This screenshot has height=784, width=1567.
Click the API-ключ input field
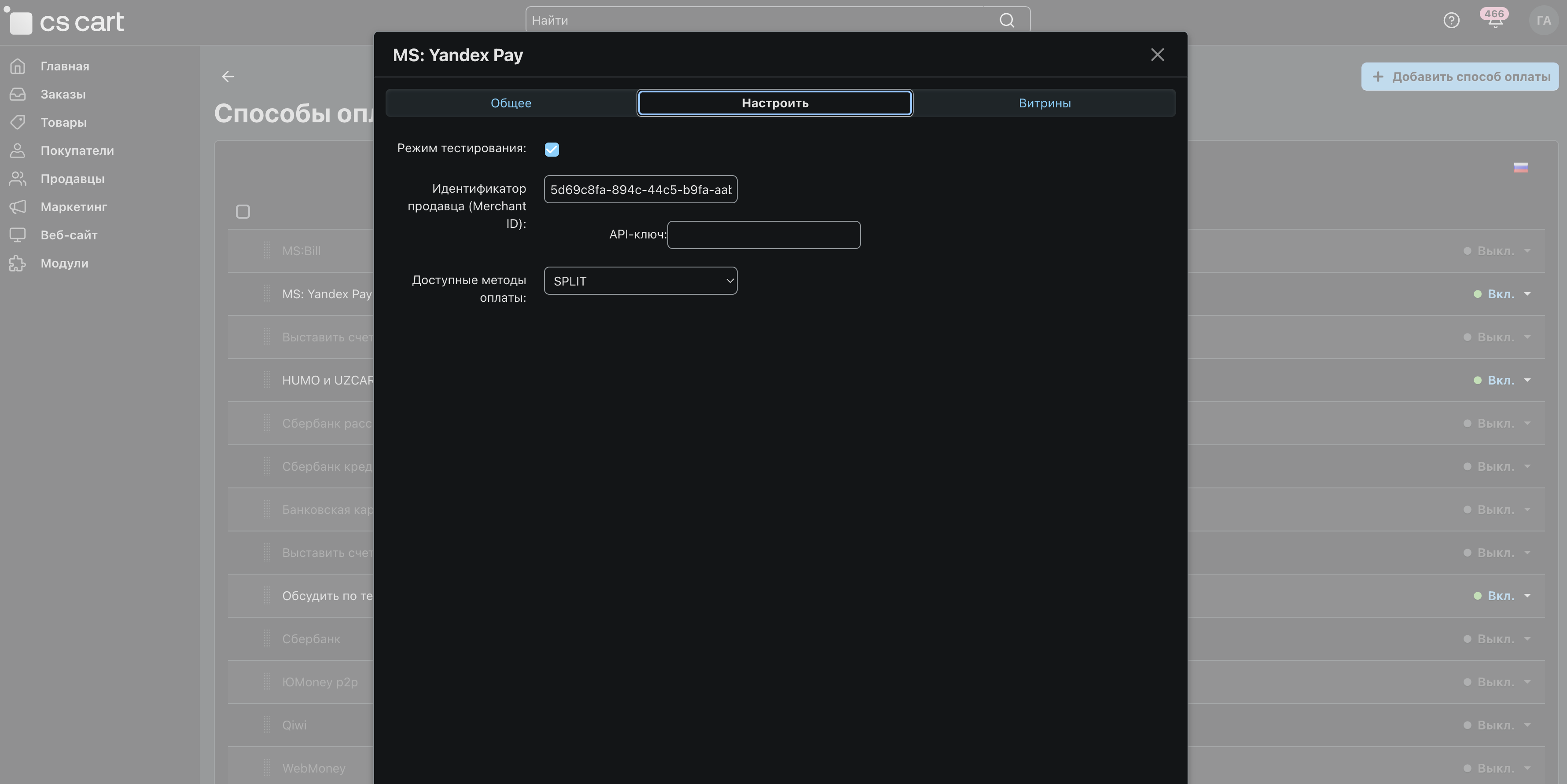(x=763, y=235)
